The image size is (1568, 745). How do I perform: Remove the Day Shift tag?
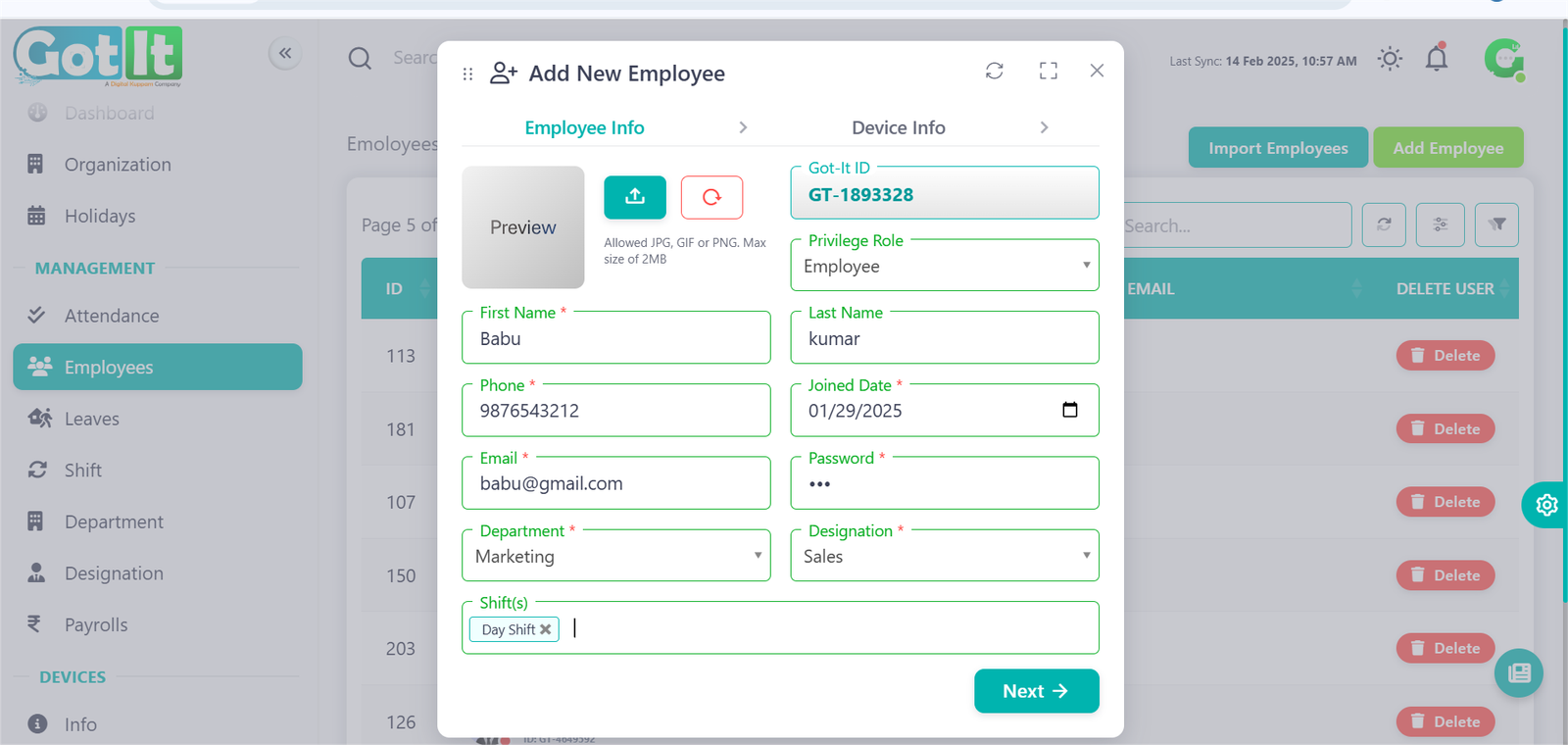546,629
